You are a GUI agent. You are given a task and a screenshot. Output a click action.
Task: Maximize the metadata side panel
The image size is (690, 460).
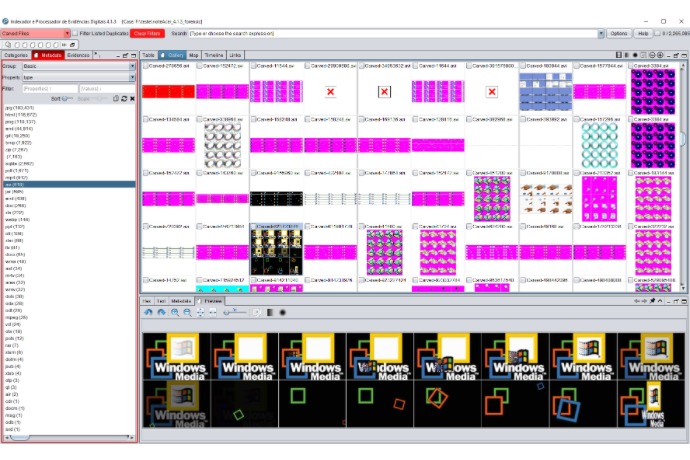pos(133,55)
